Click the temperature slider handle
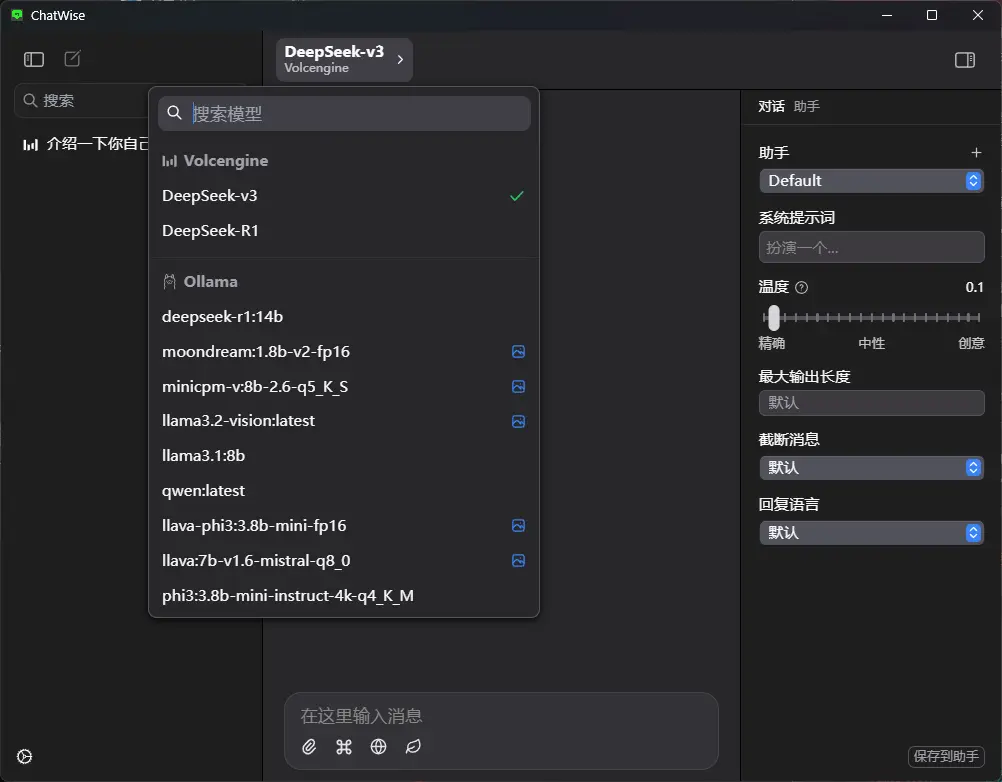1002x782 pixels. [x=773, y=318]
